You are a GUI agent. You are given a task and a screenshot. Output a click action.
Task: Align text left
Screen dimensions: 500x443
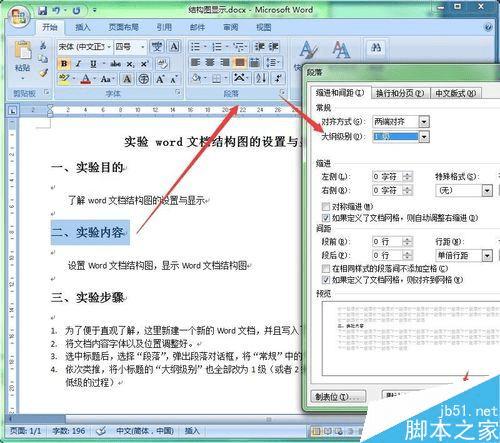pyautogui.click(x=195, y=62)
